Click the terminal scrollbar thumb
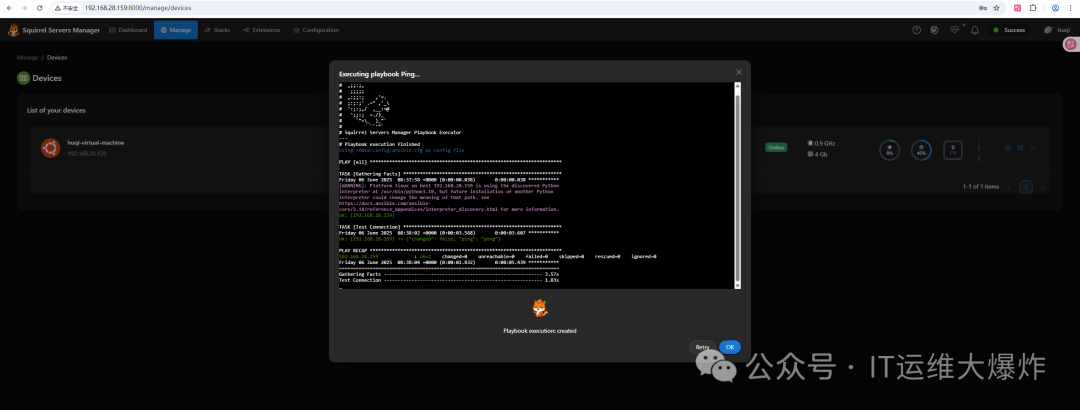 click(x=738, y=186)
